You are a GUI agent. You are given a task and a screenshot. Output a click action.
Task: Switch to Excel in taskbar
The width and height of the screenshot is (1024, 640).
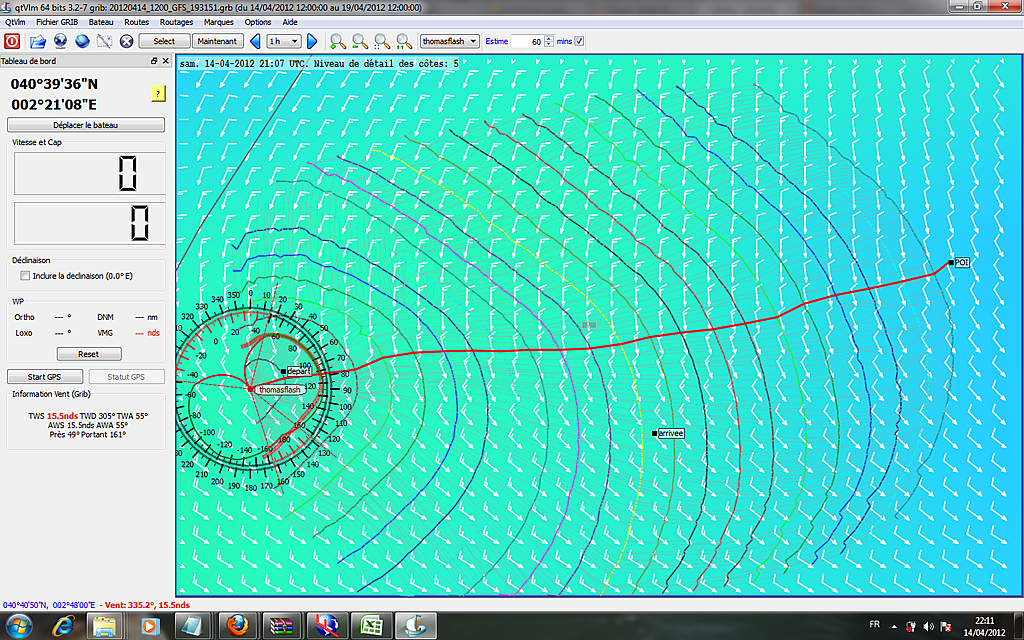pyautogui.click(x=370, y=627)
